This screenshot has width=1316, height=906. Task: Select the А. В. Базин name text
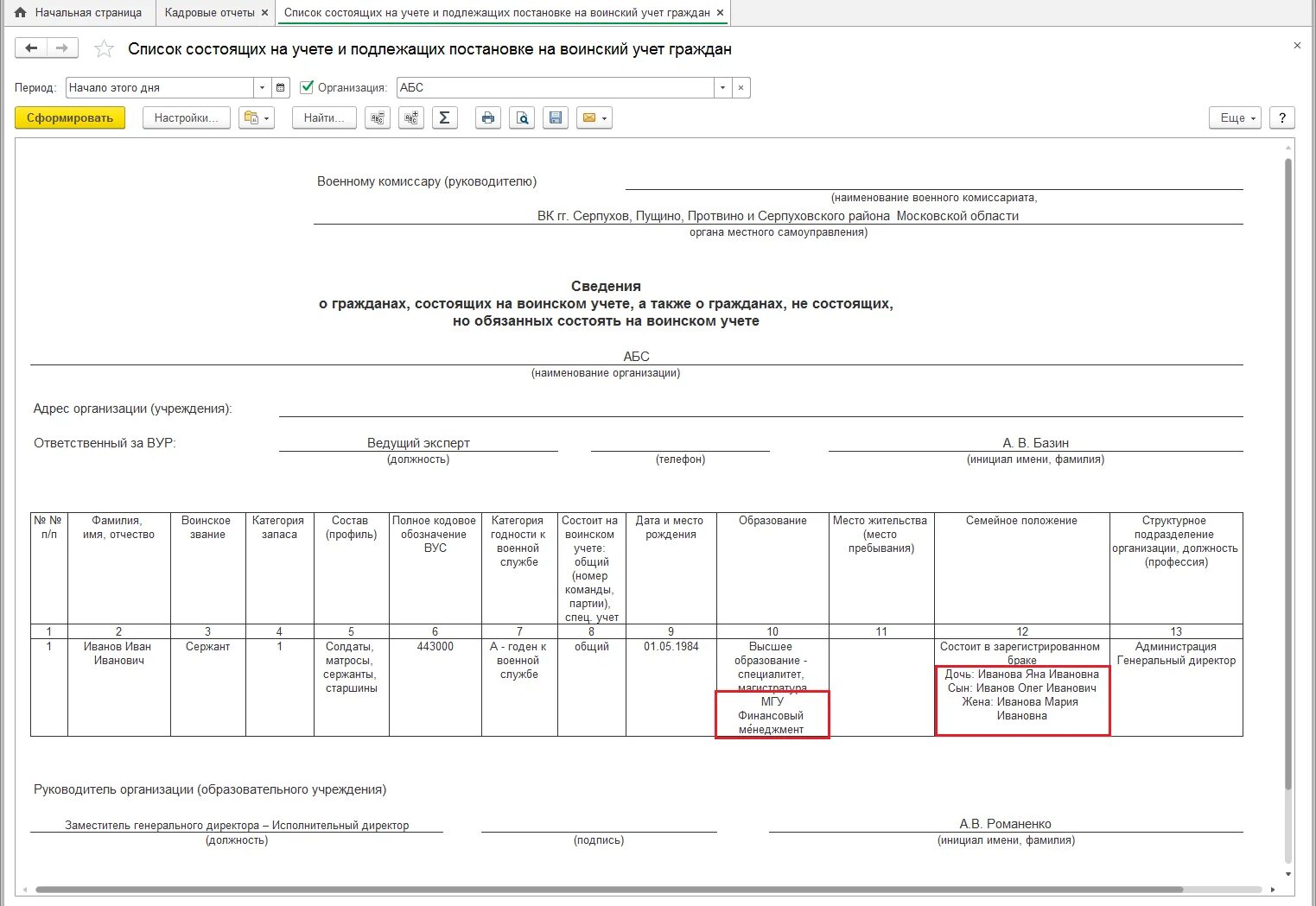[1035, 443]
